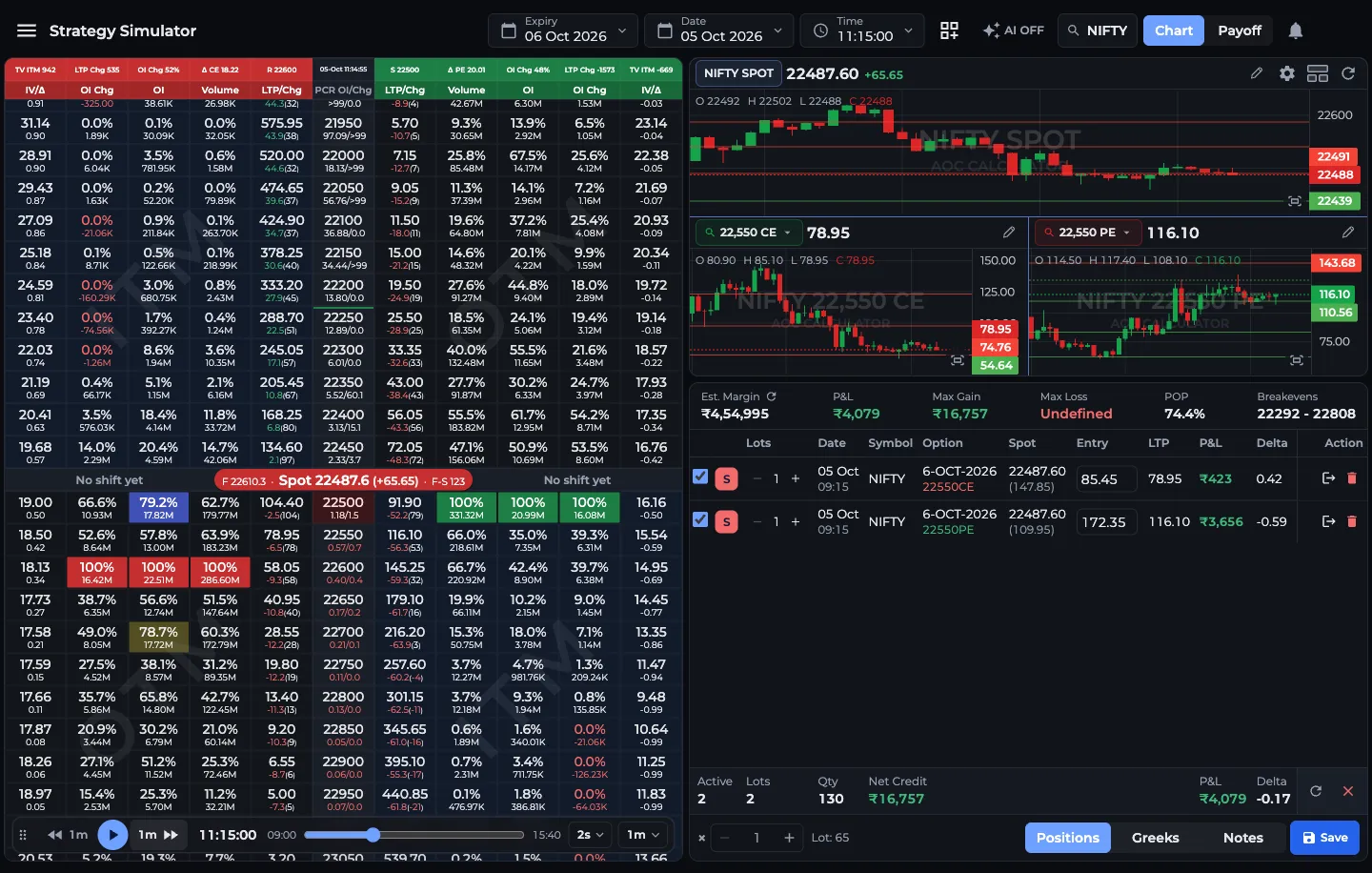Refresh the estimated margin

tap(772, 396)
